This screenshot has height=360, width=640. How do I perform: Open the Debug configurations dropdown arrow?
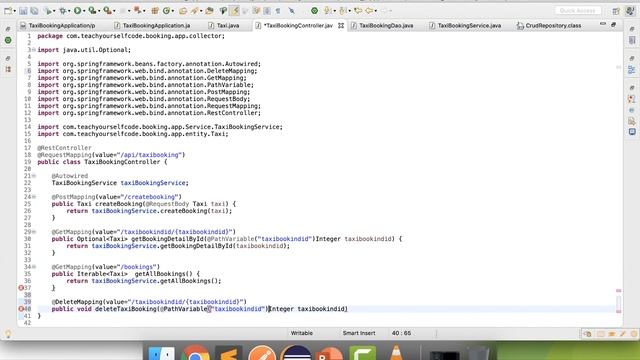click(69, 11)
